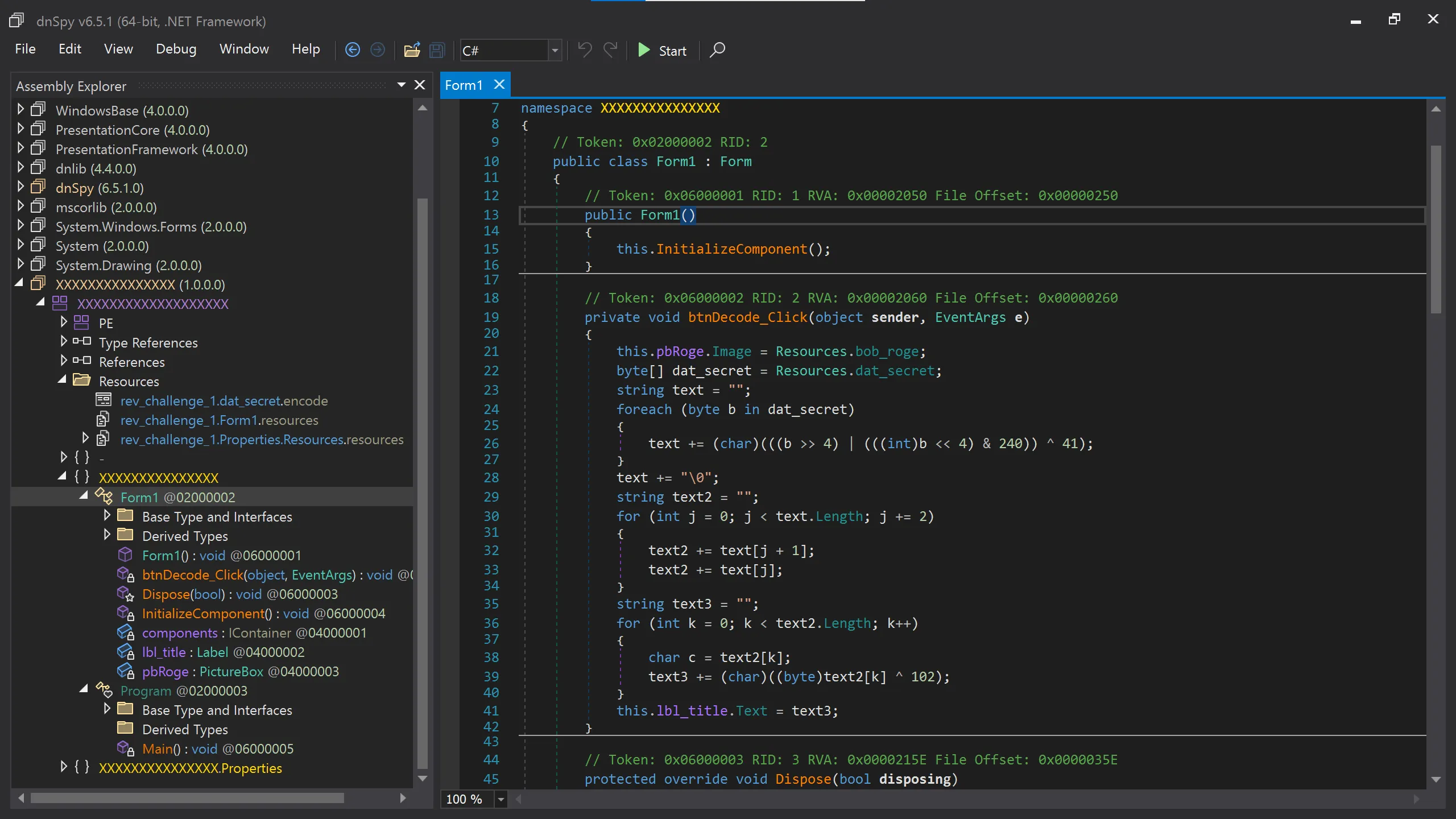Open the Window menu

[x=244, y=49]
